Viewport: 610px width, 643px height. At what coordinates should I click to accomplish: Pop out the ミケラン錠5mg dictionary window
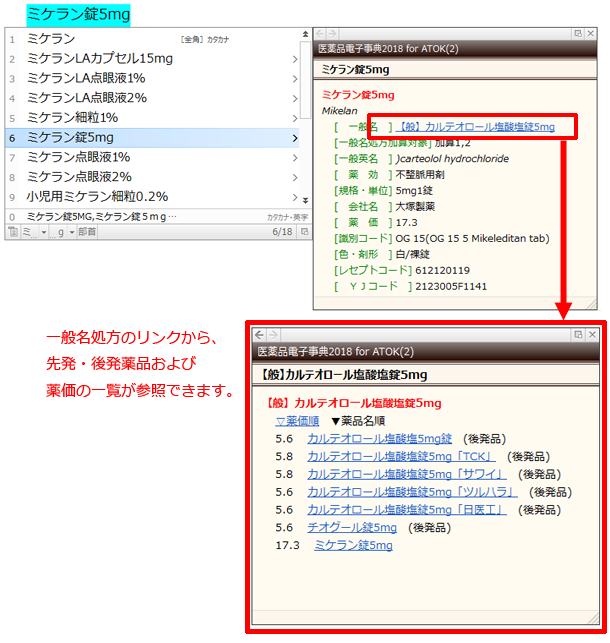pyautogui.click(x=578, y=34)
